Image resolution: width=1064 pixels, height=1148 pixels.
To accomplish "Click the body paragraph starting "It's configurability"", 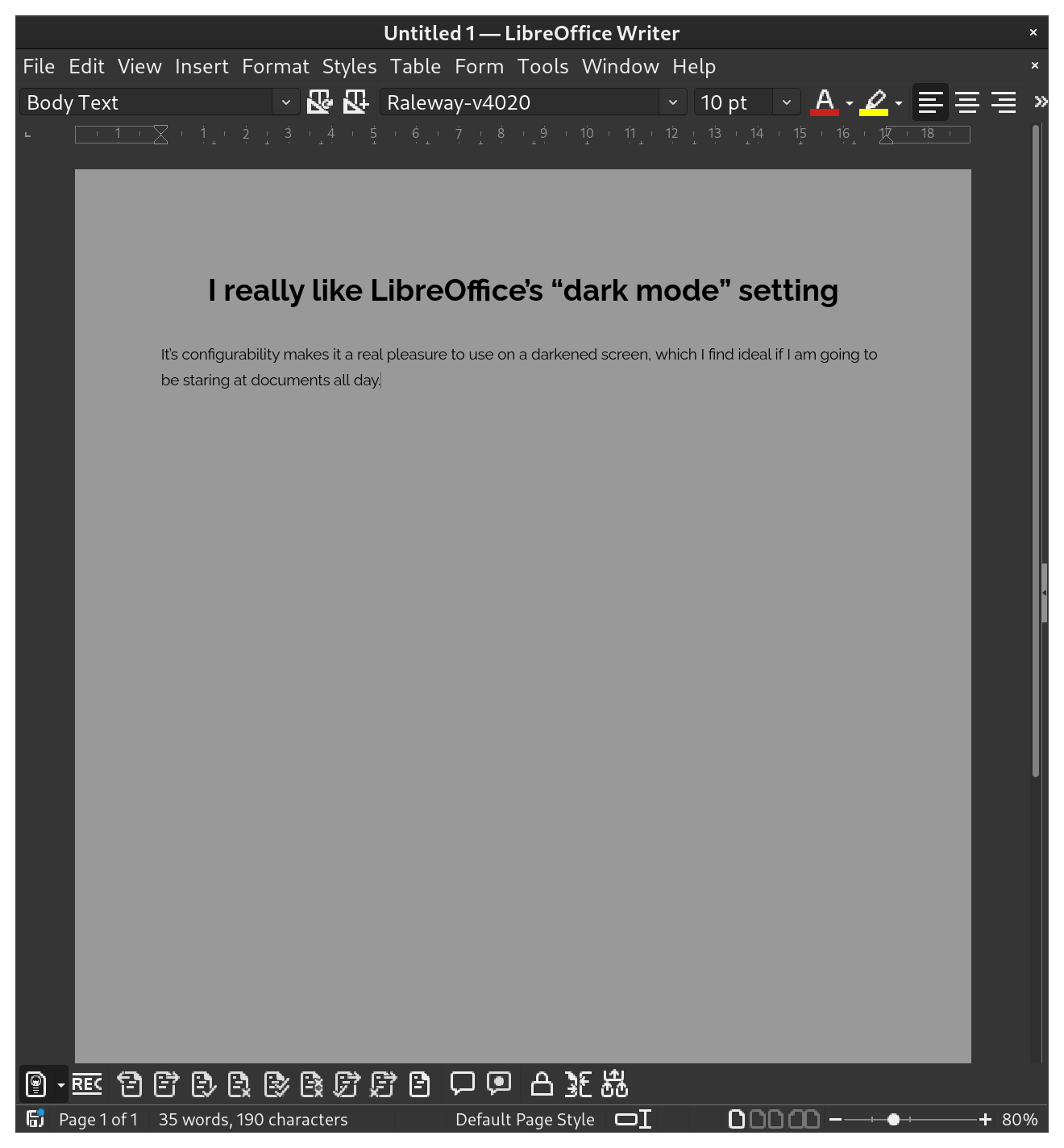I will 519,367.
